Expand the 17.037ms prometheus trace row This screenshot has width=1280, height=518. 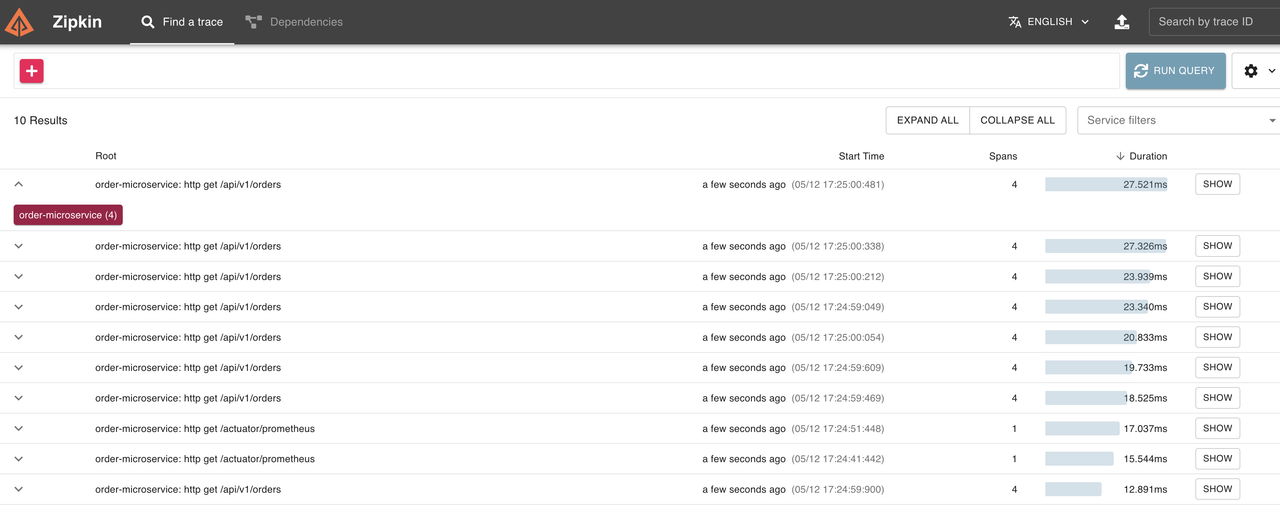19,429
